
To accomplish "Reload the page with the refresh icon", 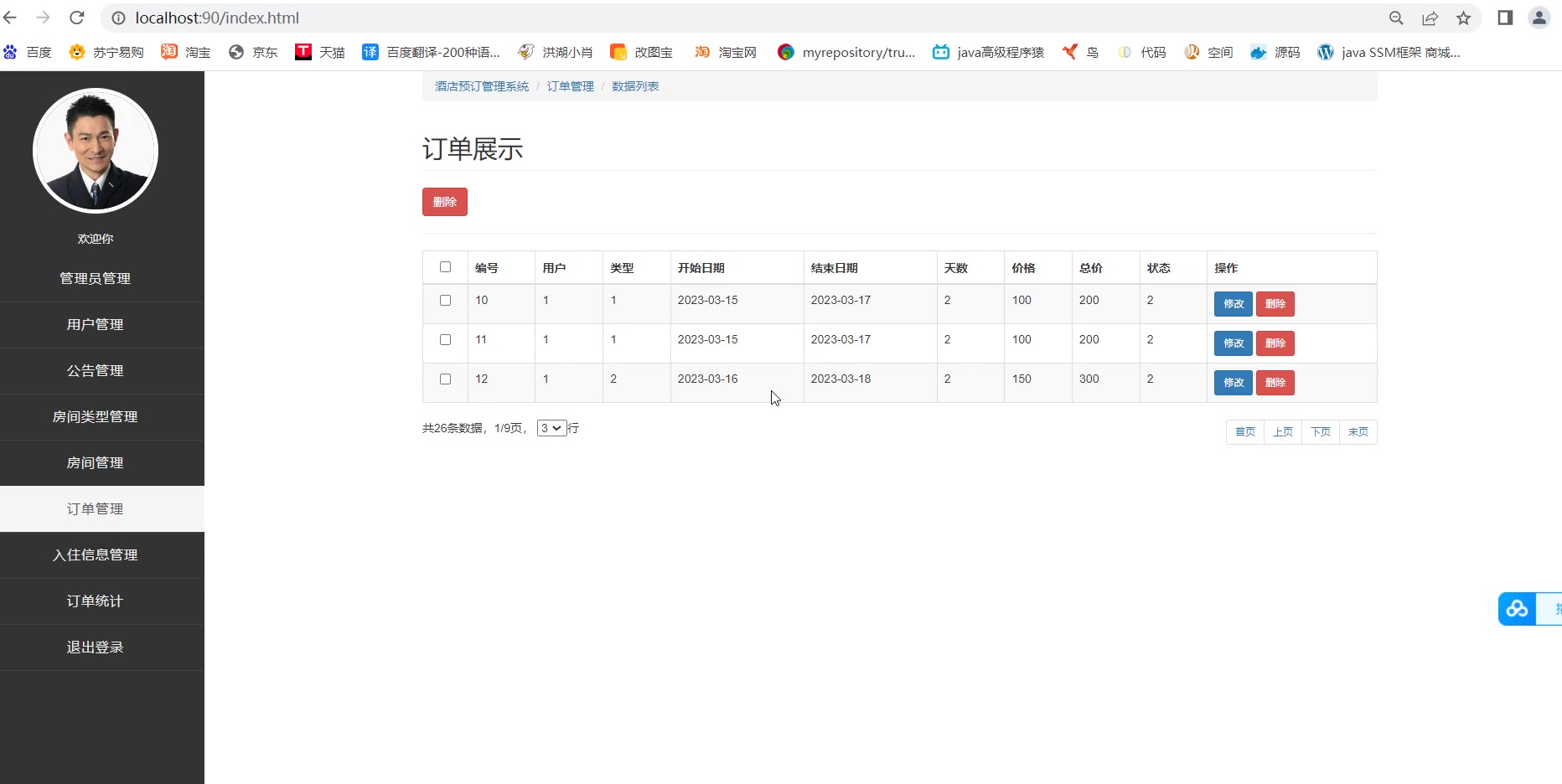I will tap(77, 18).
